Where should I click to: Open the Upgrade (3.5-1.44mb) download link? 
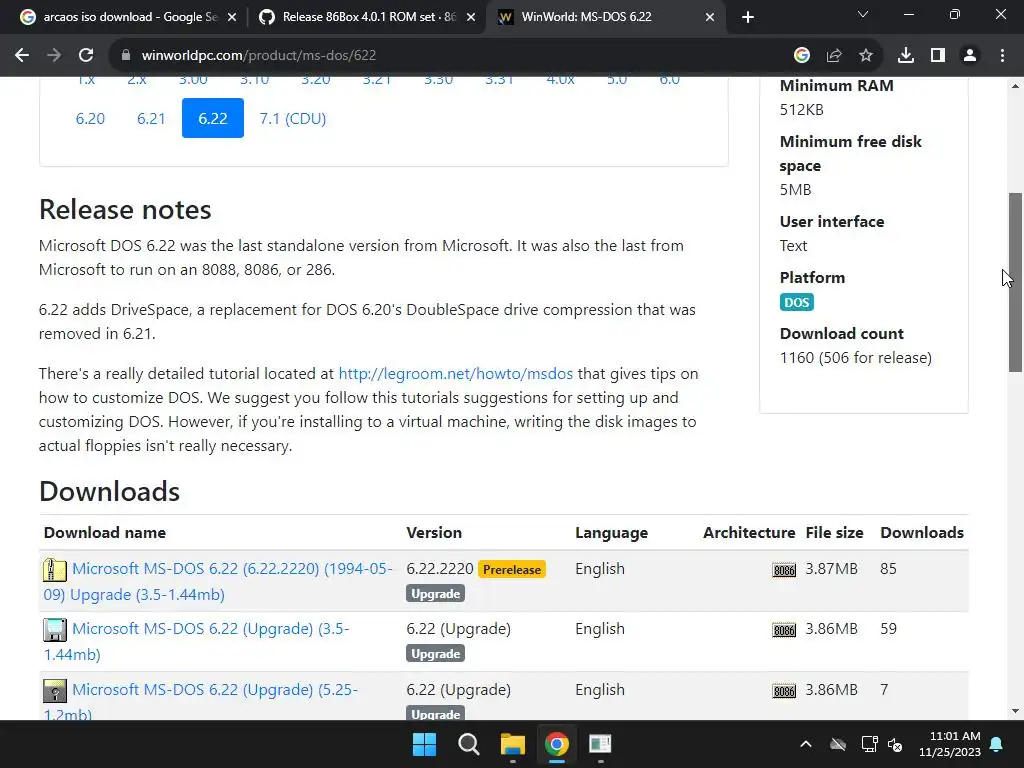point(197,641)
